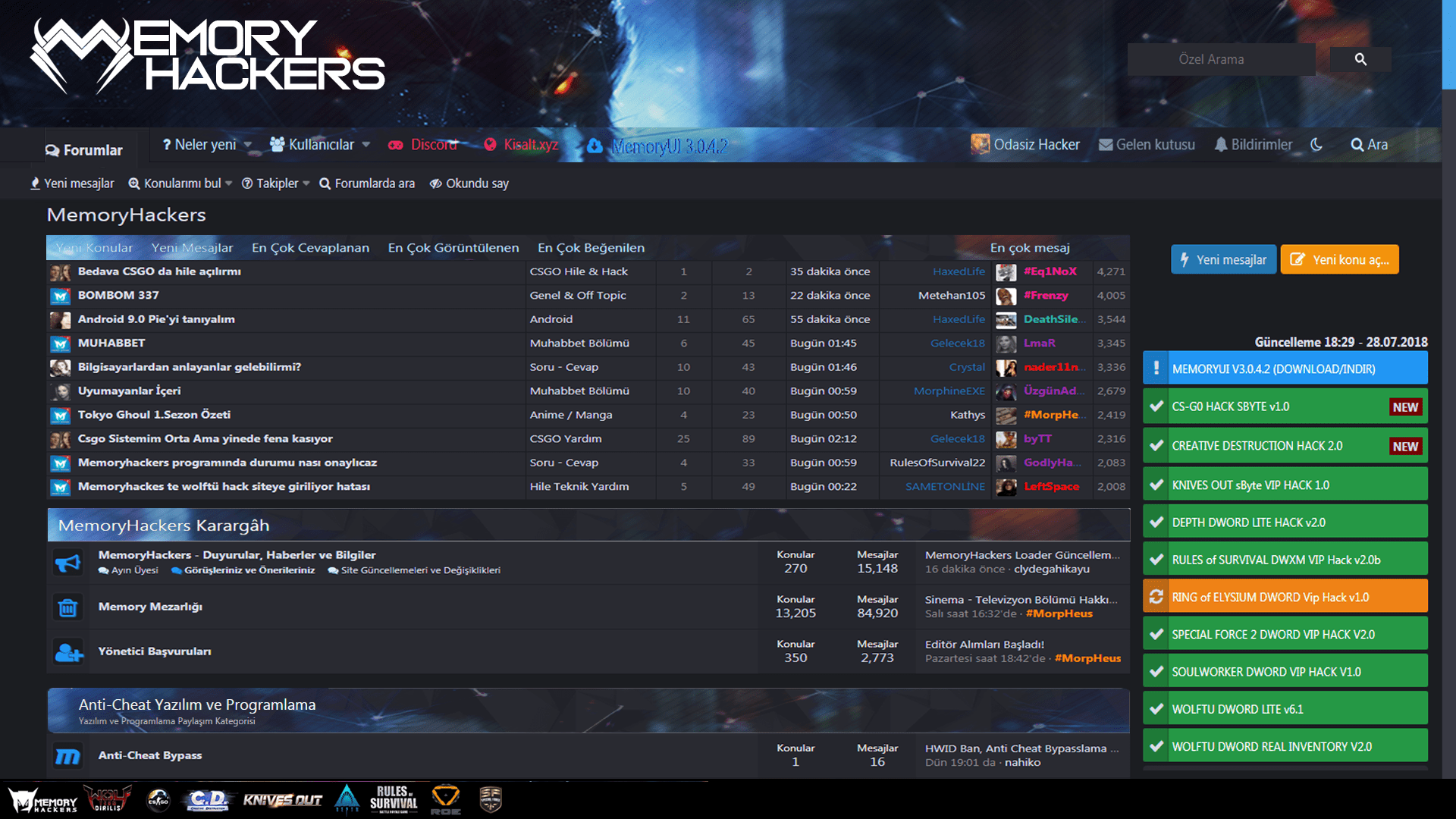Screen dimensions: 1456x819
Task: Open DEPTH DWORD LITE HACK v2.0 entry
Action: coord(1285,522)
